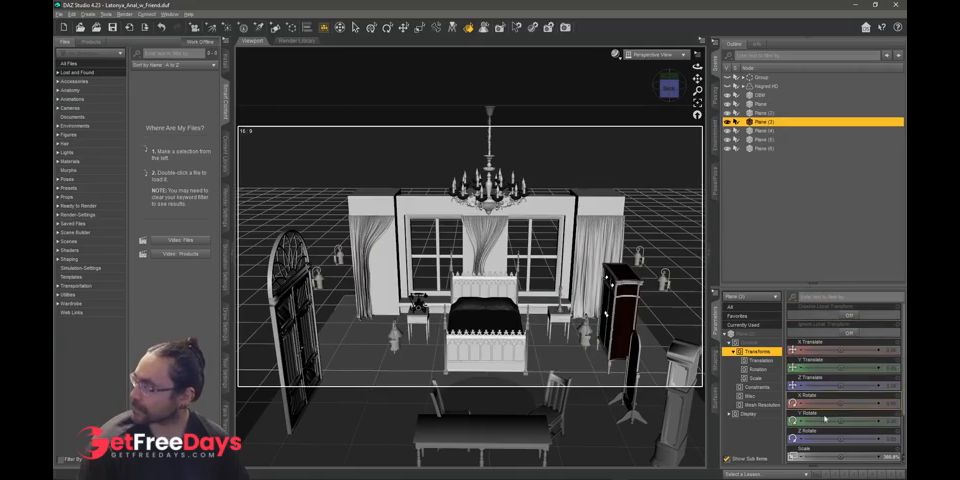Open the Perspective View dropdown
Image resolution: width=960 pixels, height=480 pixels.
pos(657,54)
